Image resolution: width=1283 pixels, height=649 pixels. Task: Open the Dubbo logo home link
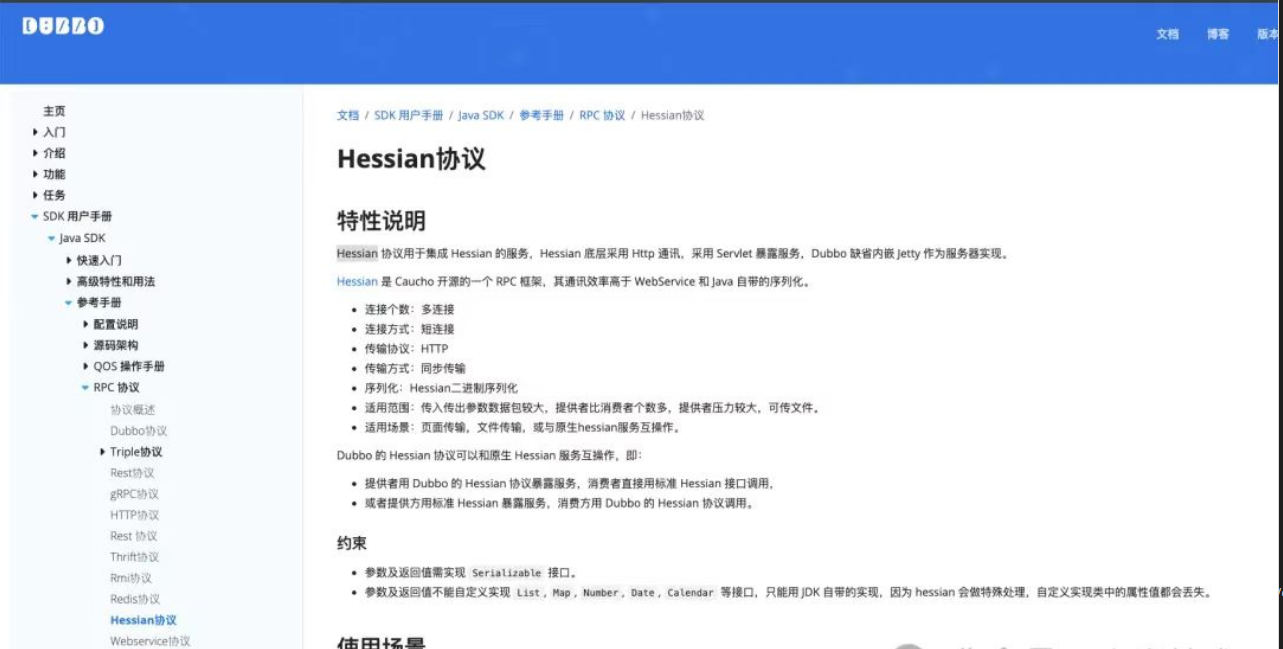pos(63,27)
